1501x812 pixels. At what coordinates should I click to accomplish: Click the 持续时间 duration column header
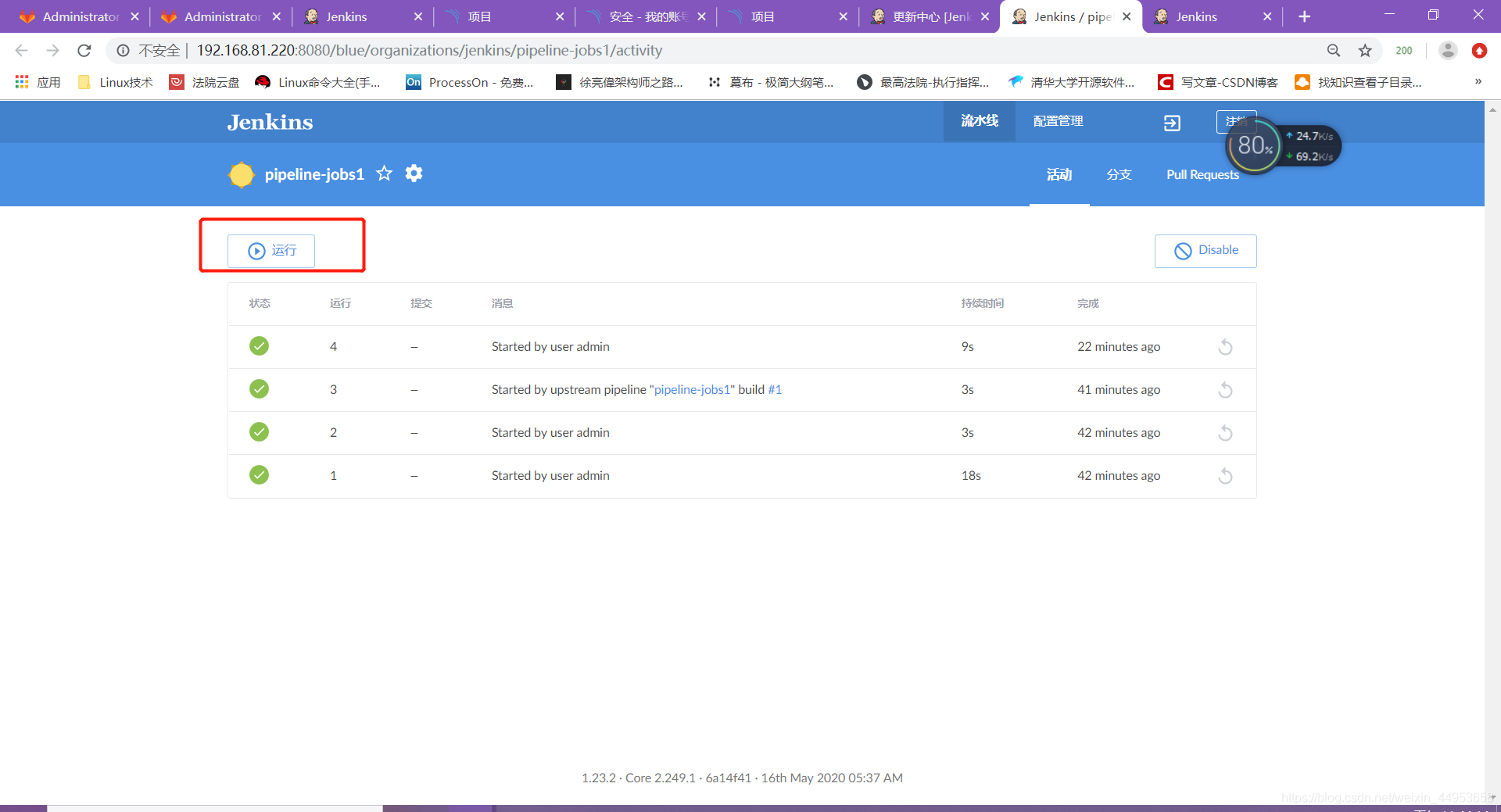(x=983, y=303)
